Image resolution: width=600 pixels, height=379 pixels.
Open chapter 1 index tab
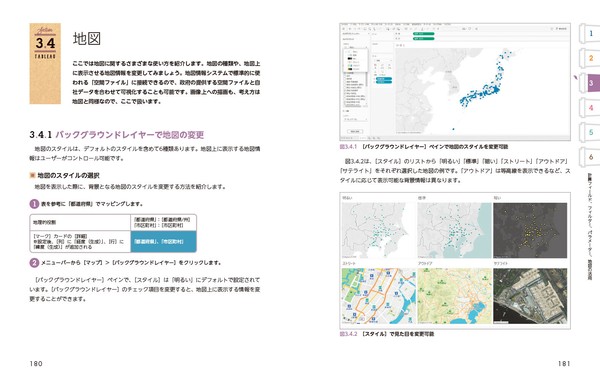click(x=590, y=34)
